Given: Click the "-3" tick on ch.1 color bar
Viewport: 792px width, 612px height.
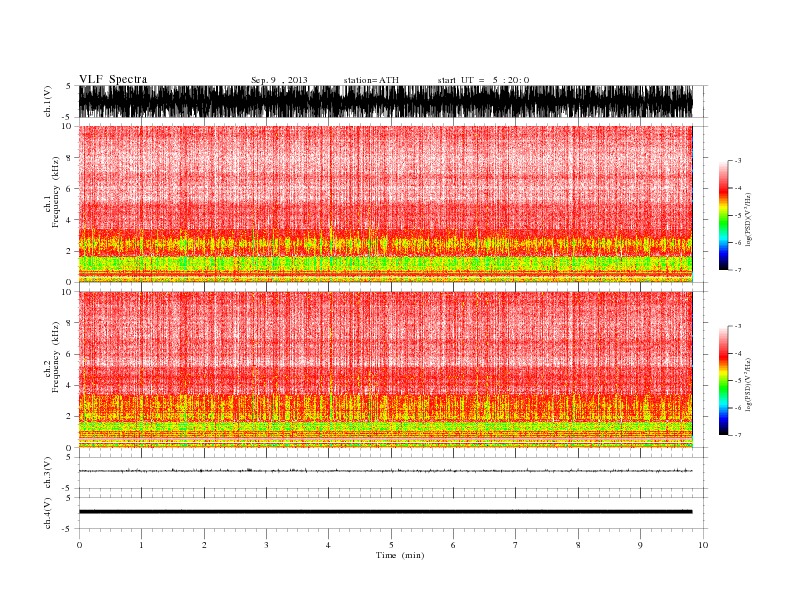Looking at the screenshot, I should click(x=737, y=161).
